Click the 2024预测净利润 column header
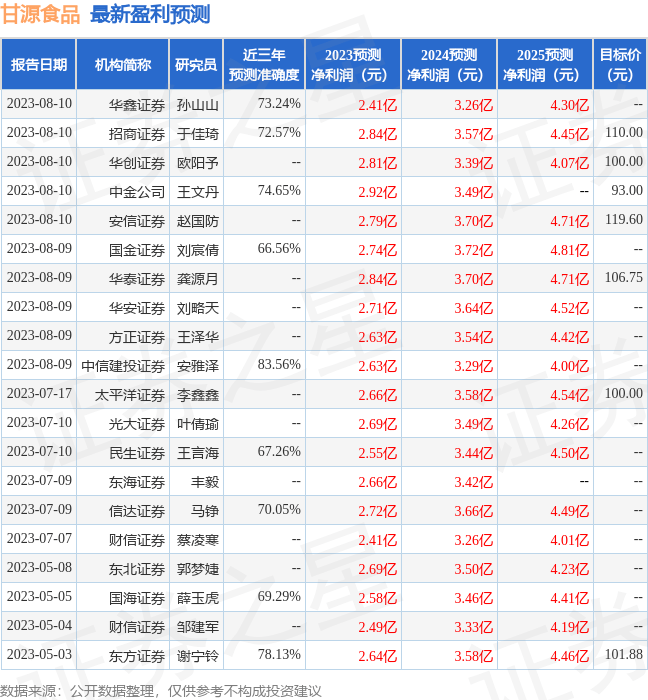Viewport: 648px width, 700px height. pyautogui.click(x=449, y=65)
